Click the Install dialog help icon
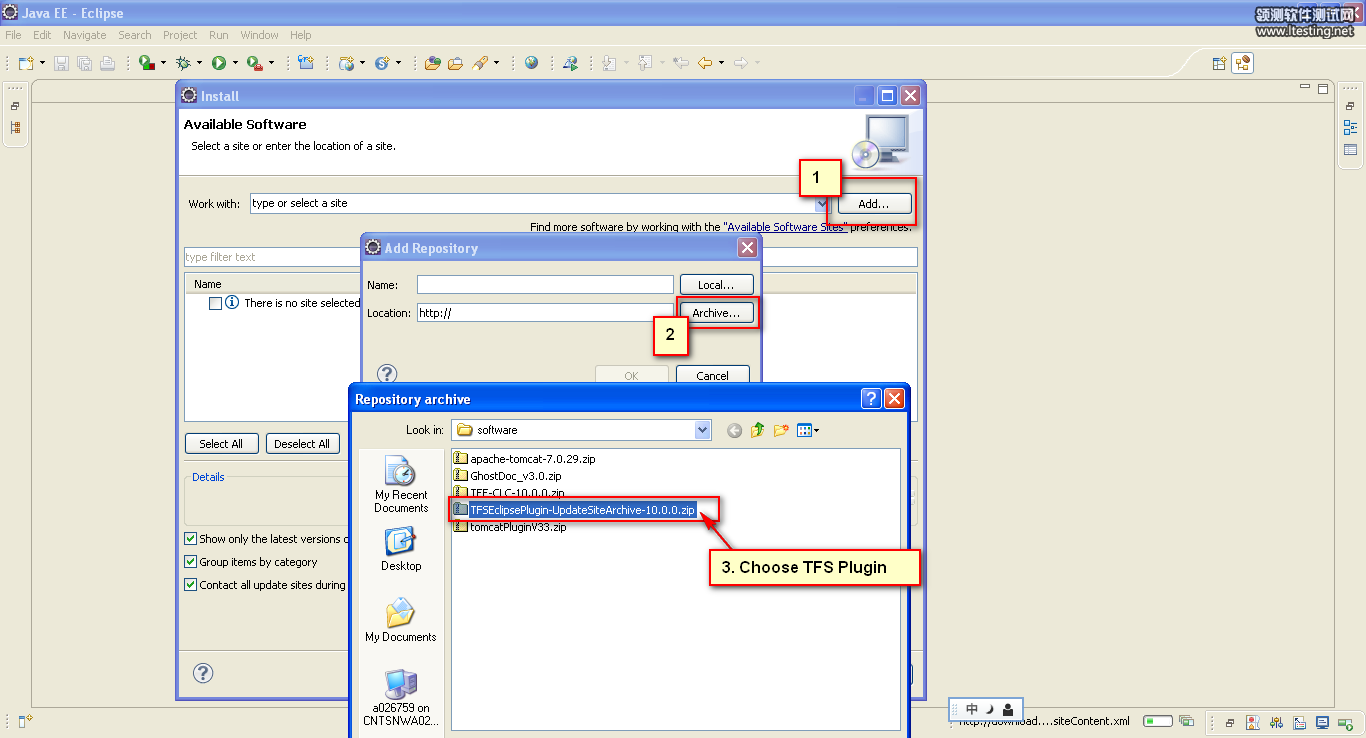Screen dimensions: 1366x738 point(203,672)
